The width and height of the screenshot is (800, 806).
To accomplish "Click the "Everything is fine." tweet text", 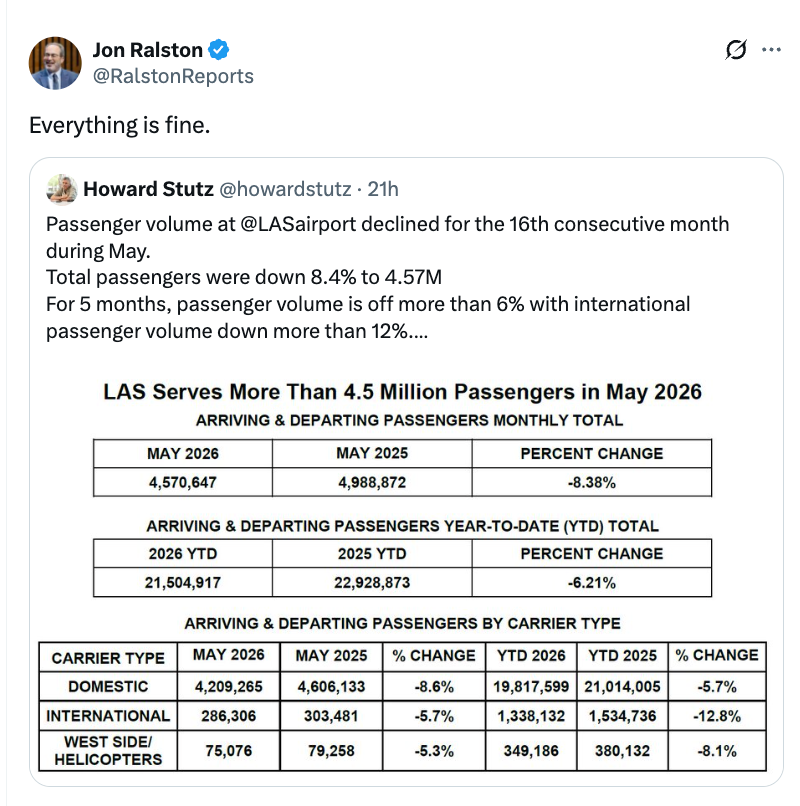I will 120,125.
